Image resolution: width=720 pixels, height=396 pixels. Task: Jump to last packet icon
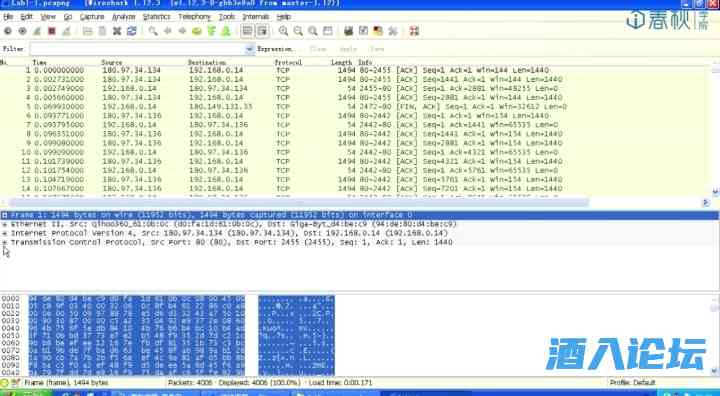point(226,31)
